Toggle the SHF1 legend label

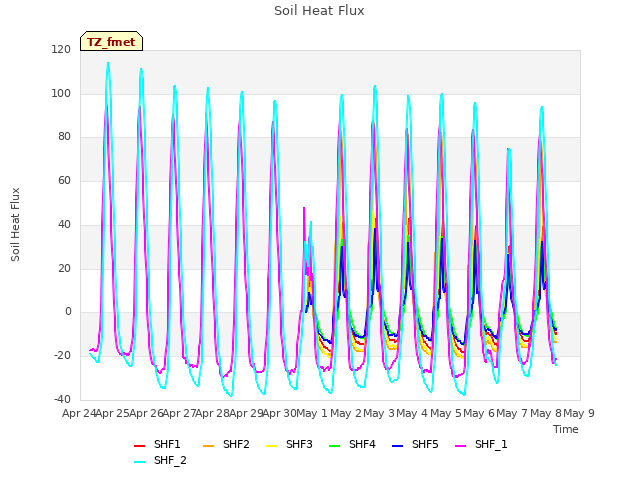click(167, 444)
